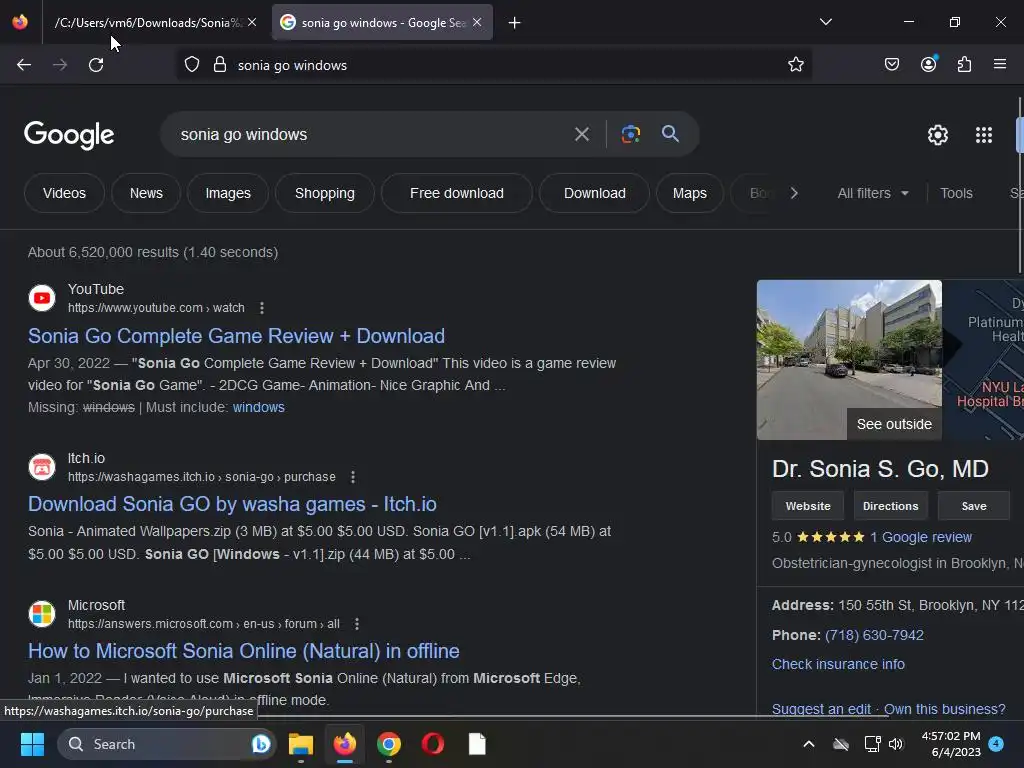Focus the Google search input field
This screenshot has height=768, width=1024.
pos(372,135)
